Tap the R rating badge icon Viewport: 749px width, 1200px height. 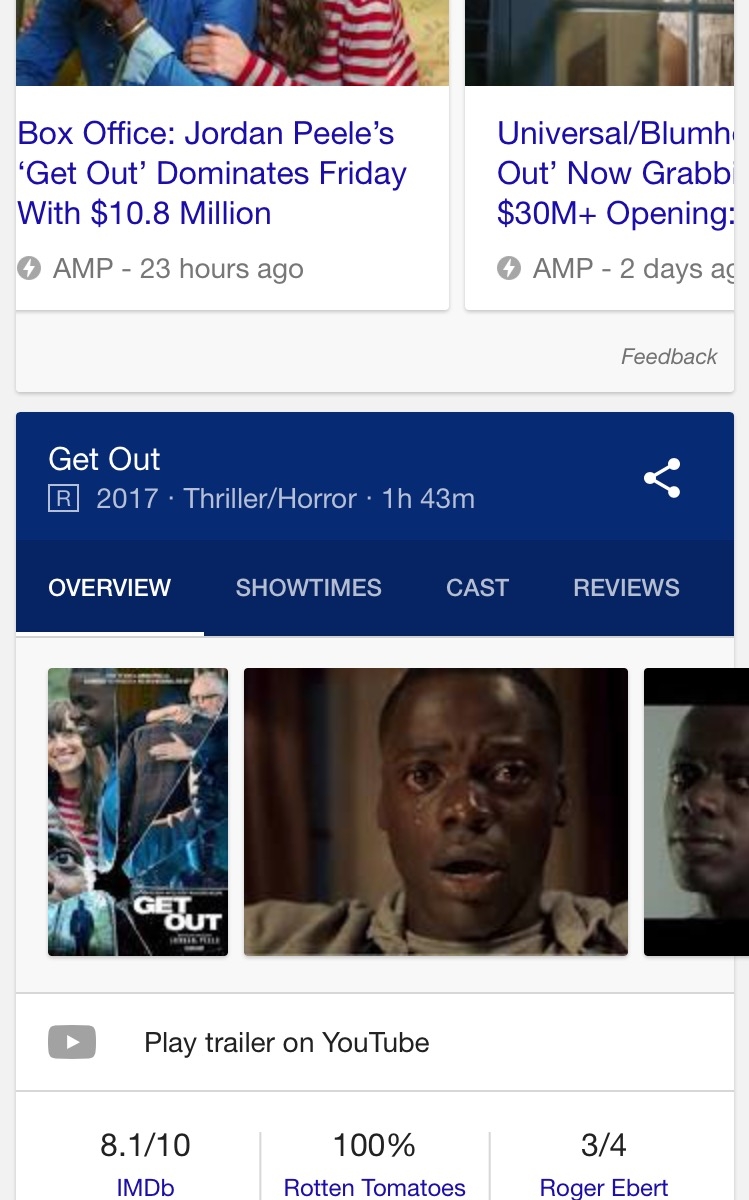click(63, 498)
